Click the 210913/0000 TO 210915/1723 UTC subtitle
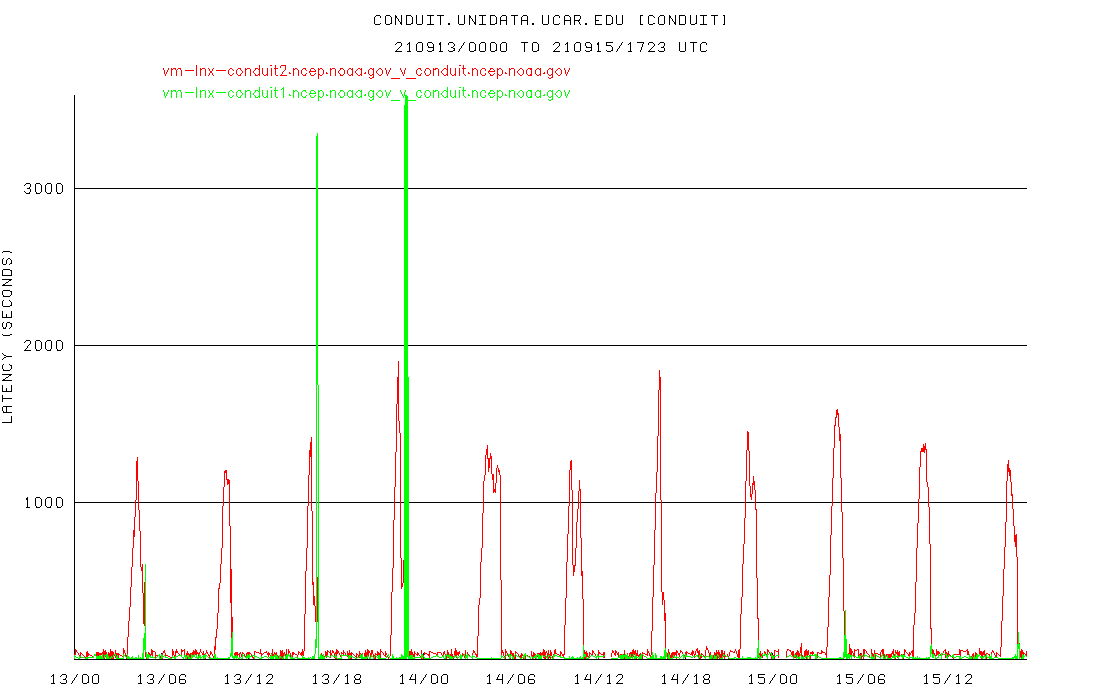 (x=550, y=47)
